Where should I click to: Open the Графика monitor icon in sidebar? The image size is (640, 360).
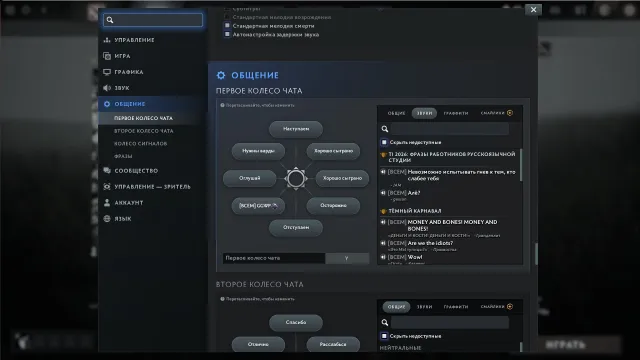point(107,72)
